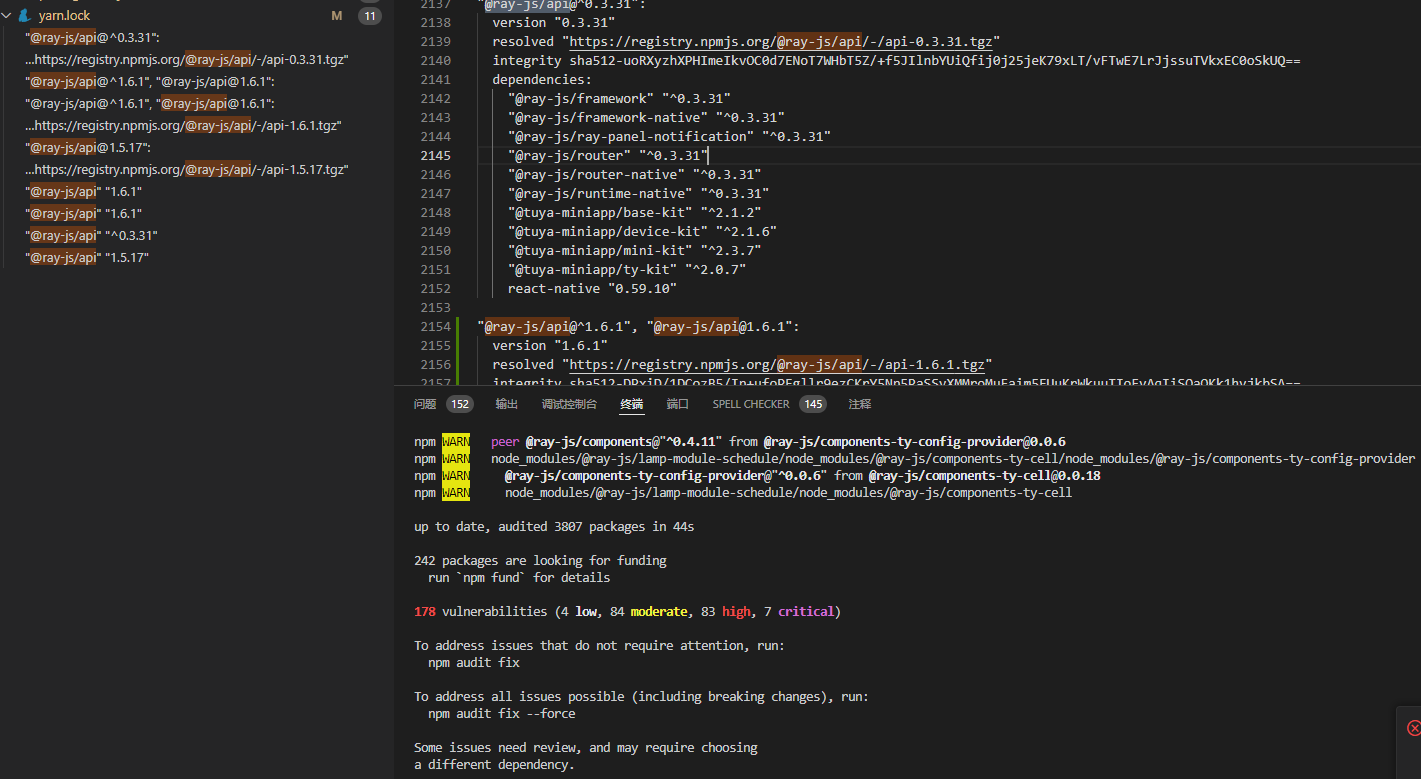Open search result URL ending api-0.3.31.tgz
This screenshot has width=1421, height=779.
(x=186, y=60)
